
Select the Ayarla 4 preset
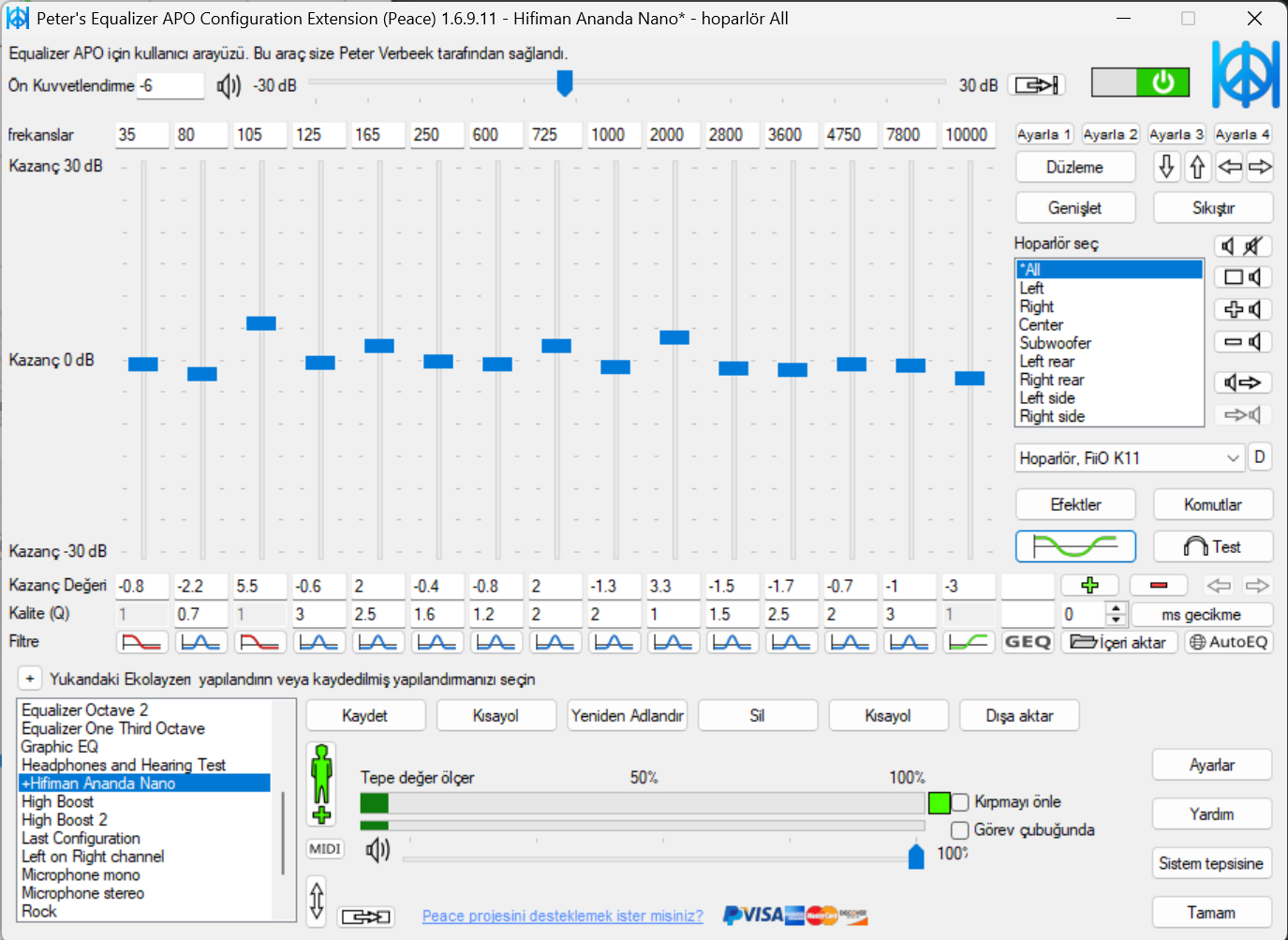(1243, 134)
